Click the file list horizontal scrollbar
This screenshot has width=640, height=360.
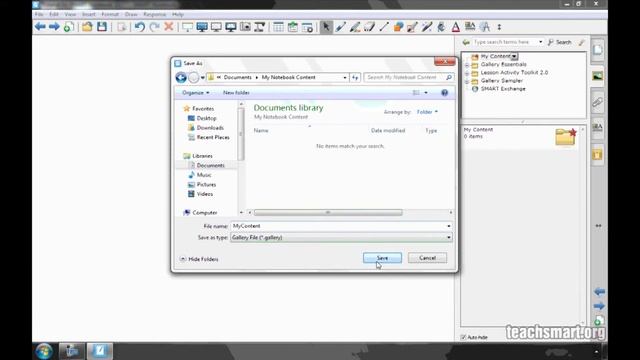[x=328, y=213]
